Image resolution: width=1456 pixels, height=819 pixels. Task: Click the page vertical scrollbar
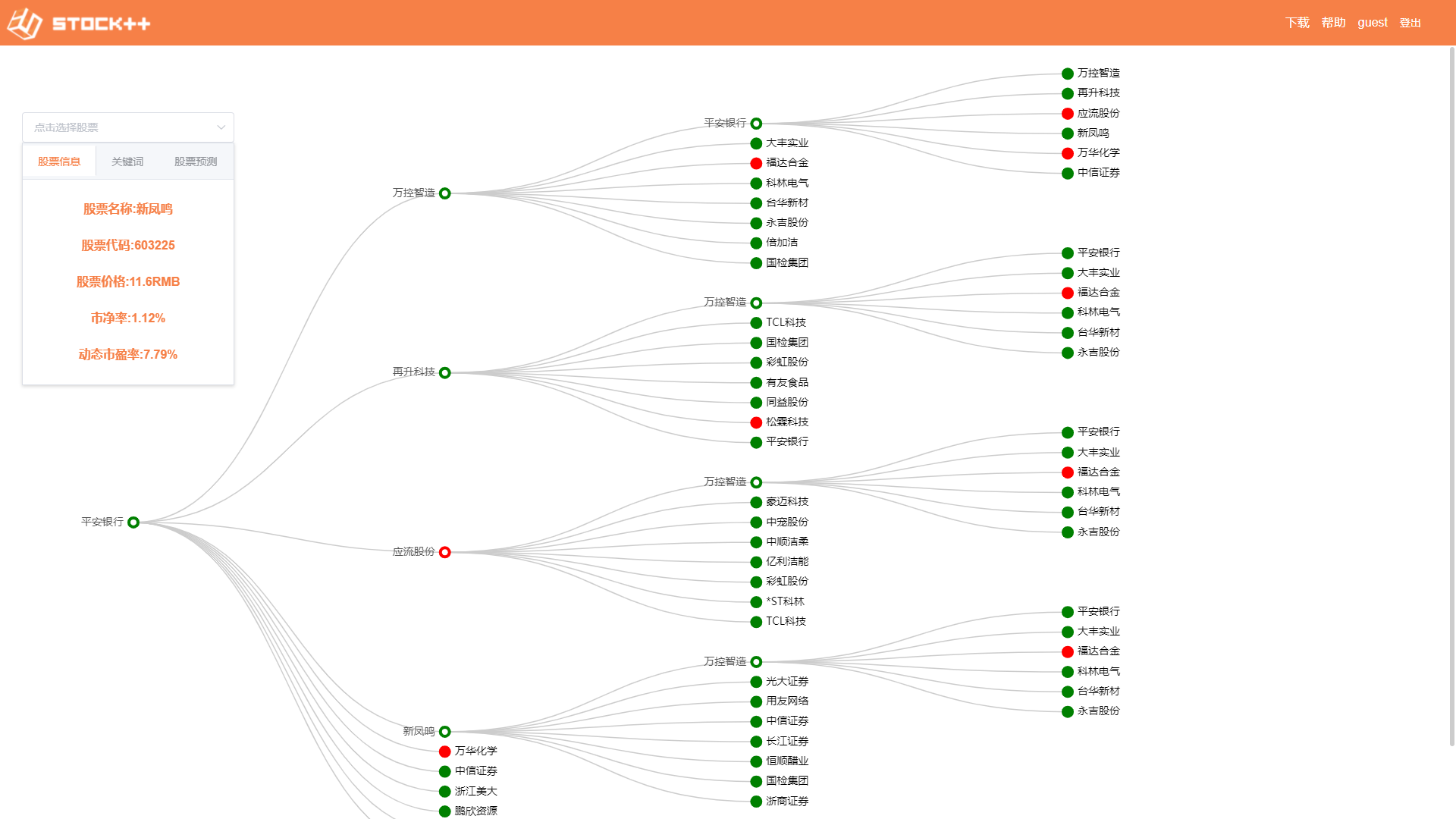[x=1452, y=397]
